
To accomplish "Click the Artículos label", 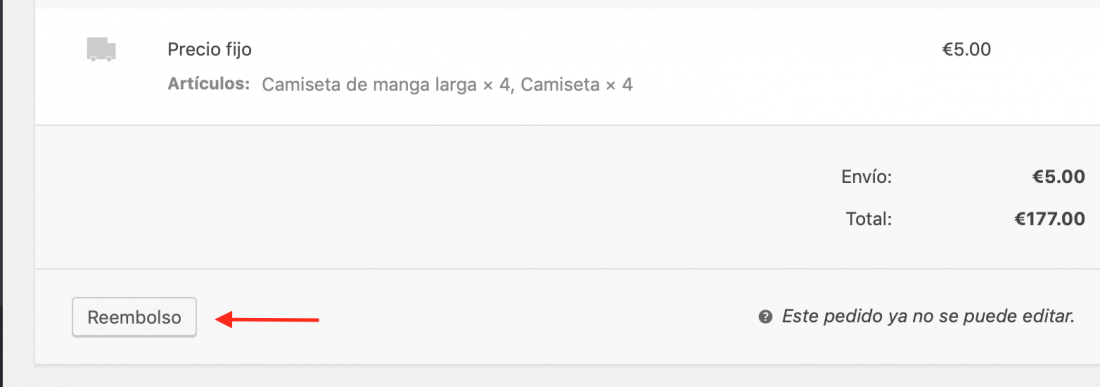I will tap(209, 85).
